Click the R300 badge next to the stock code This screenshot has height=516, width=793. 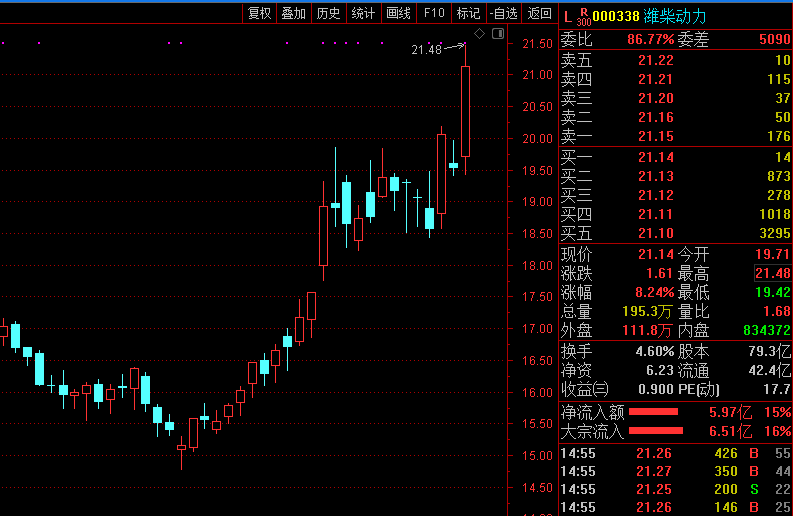[584, 16]
